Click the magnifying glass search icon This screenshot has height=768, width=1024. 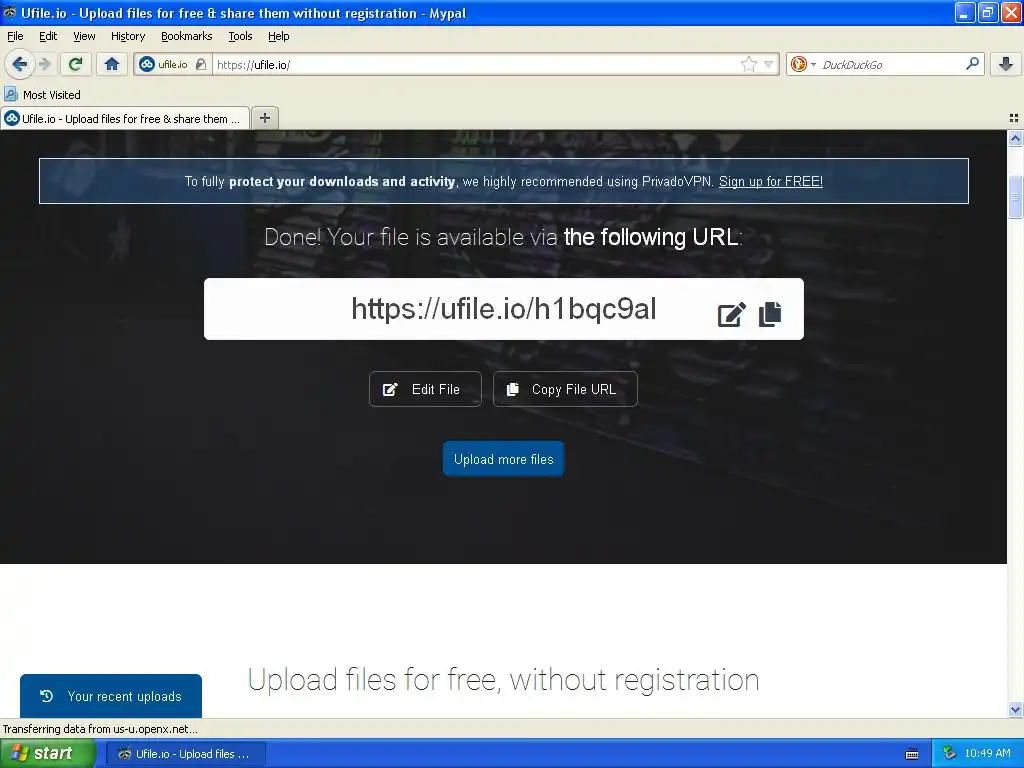[972, 63]
